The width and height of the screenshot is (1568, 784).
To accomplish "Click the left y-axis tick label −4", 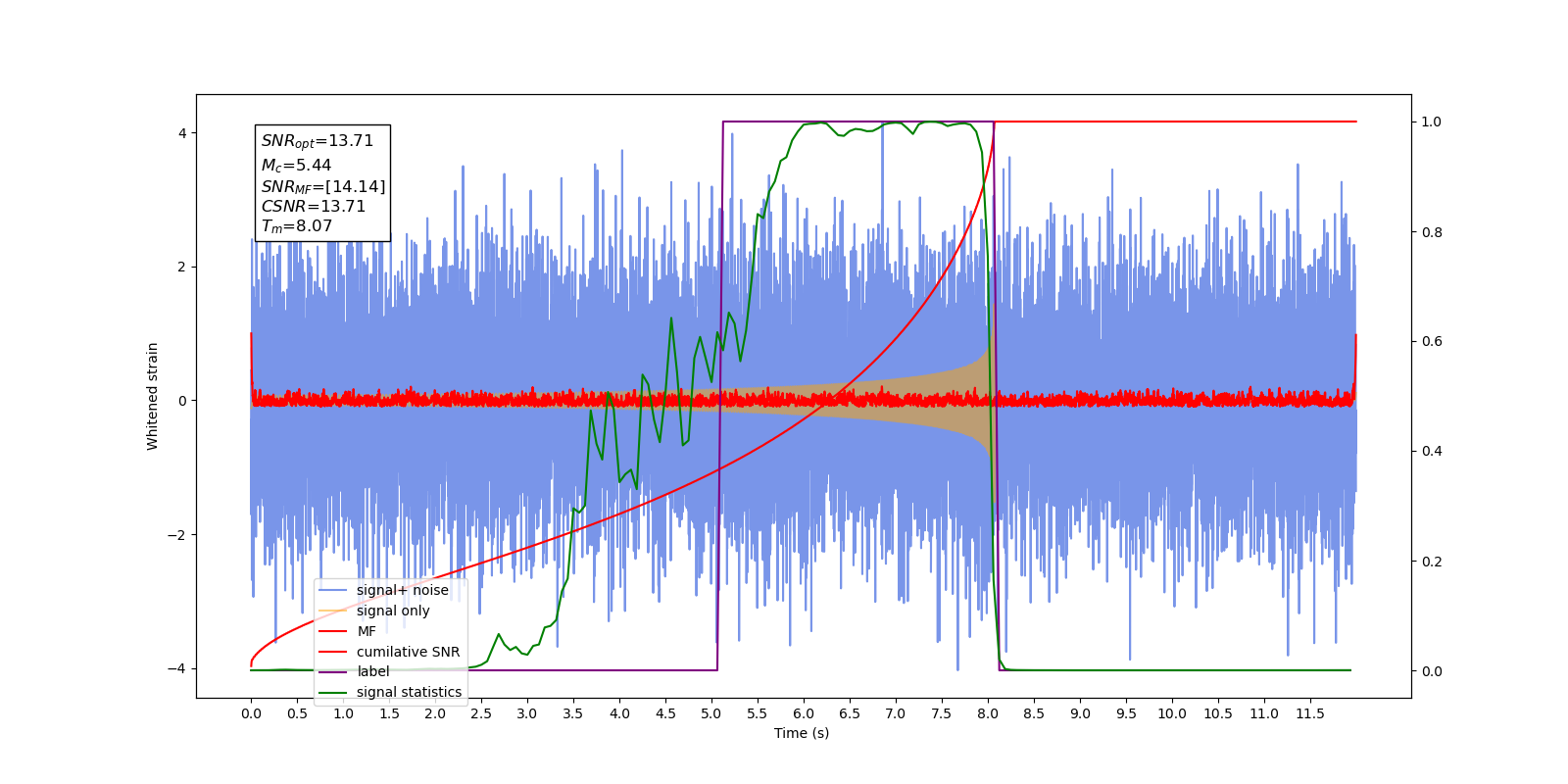I will [176, 668].
